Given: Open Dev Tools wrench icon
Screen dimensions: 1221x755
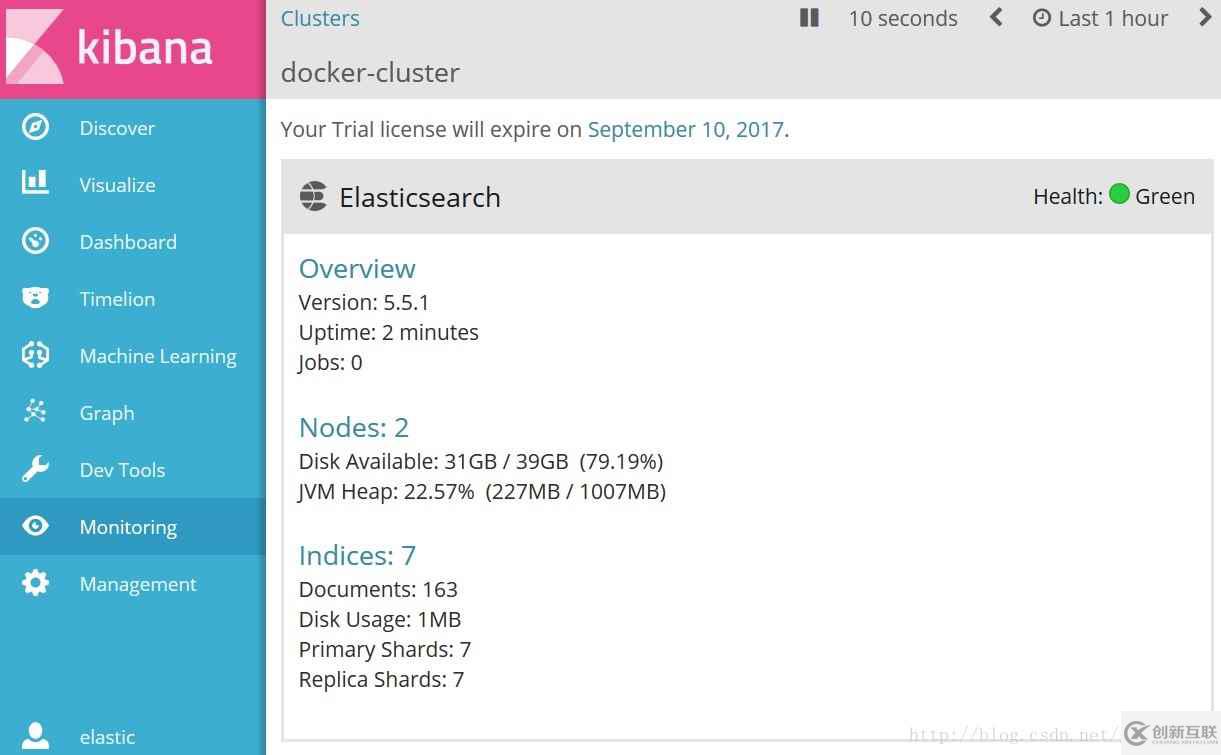Looking at the screenshot, I should pos(36,469).
